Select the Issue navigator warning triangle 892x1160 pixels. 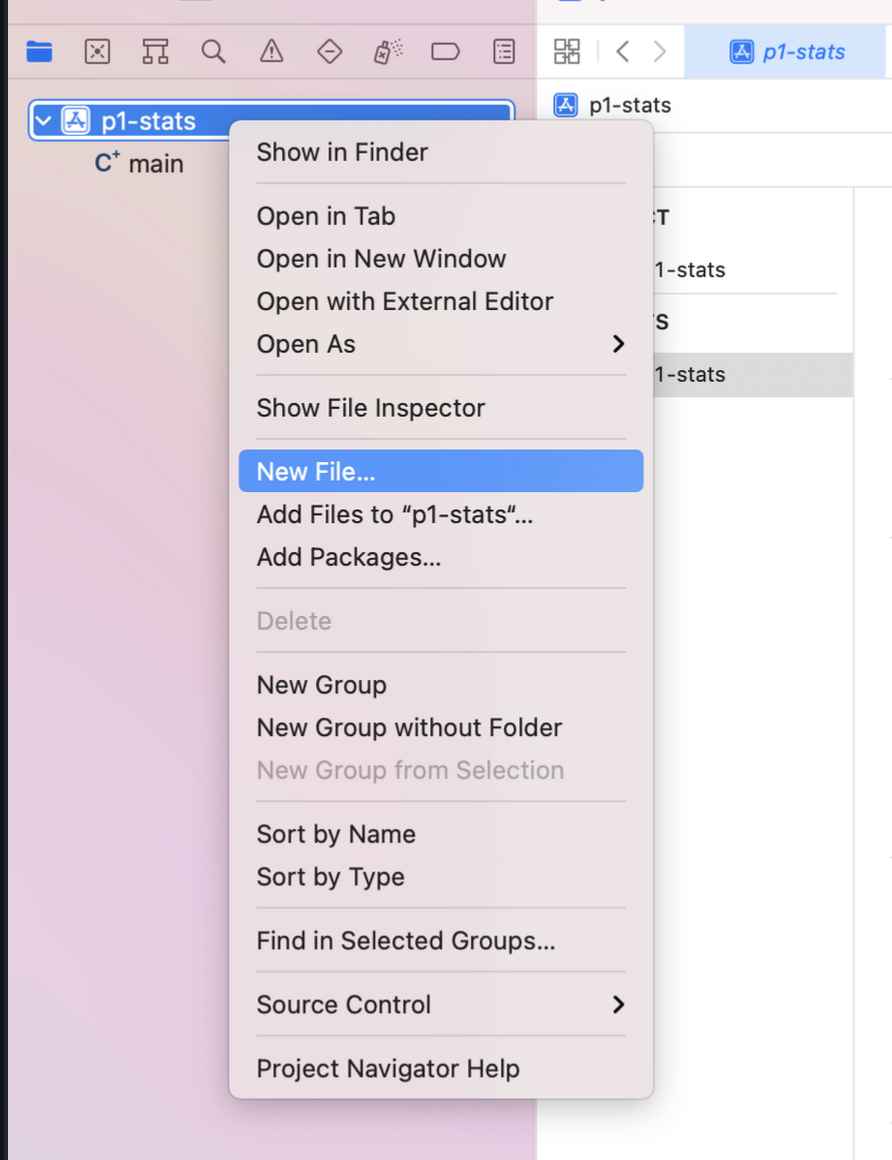(x=271, y=51)
